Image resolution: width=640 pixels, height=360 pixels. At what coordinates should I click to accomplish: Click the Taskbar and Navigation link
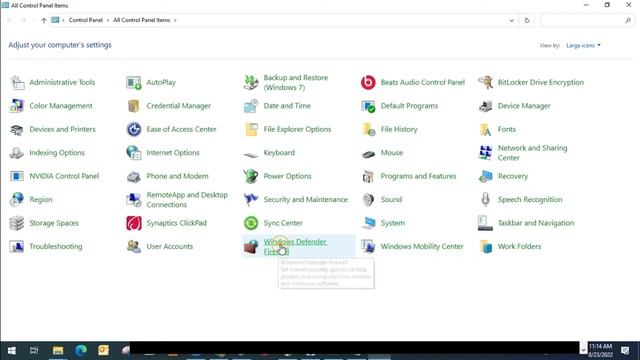coord(536,223)
